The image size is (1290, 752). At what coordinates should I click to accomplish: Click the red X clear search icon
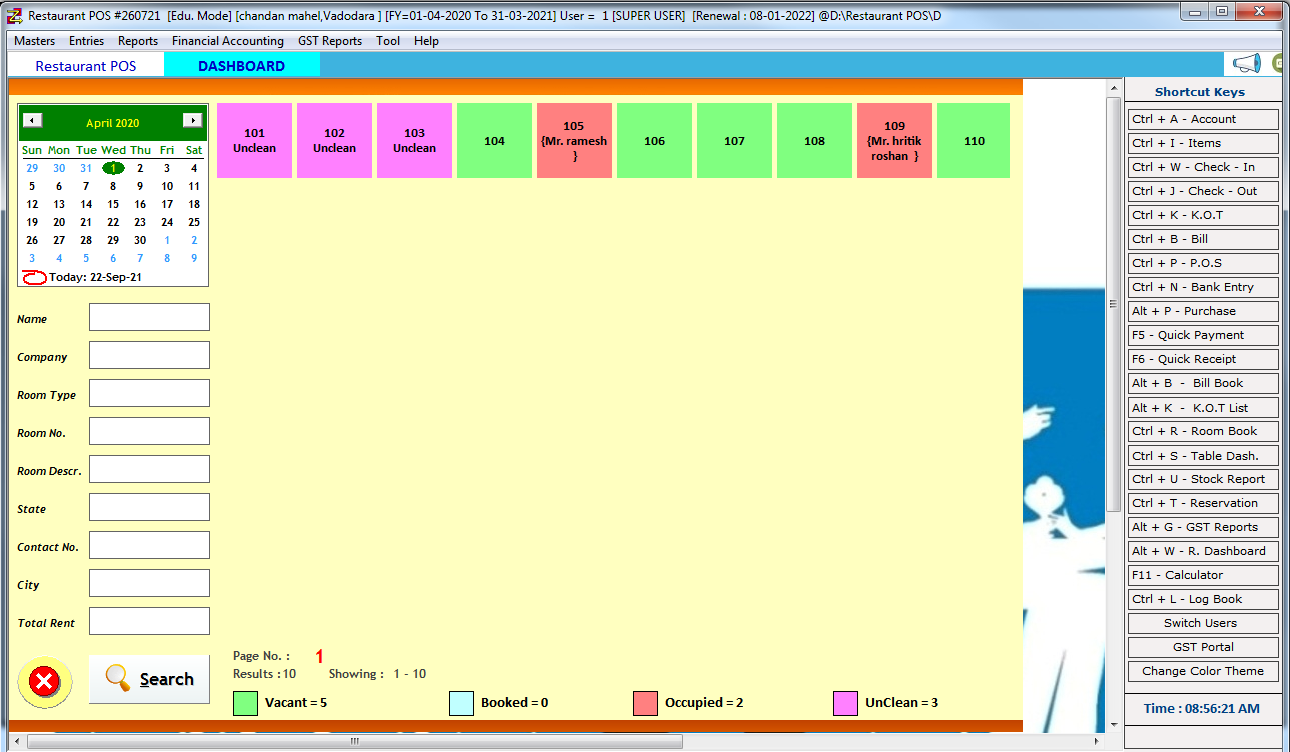44,680
